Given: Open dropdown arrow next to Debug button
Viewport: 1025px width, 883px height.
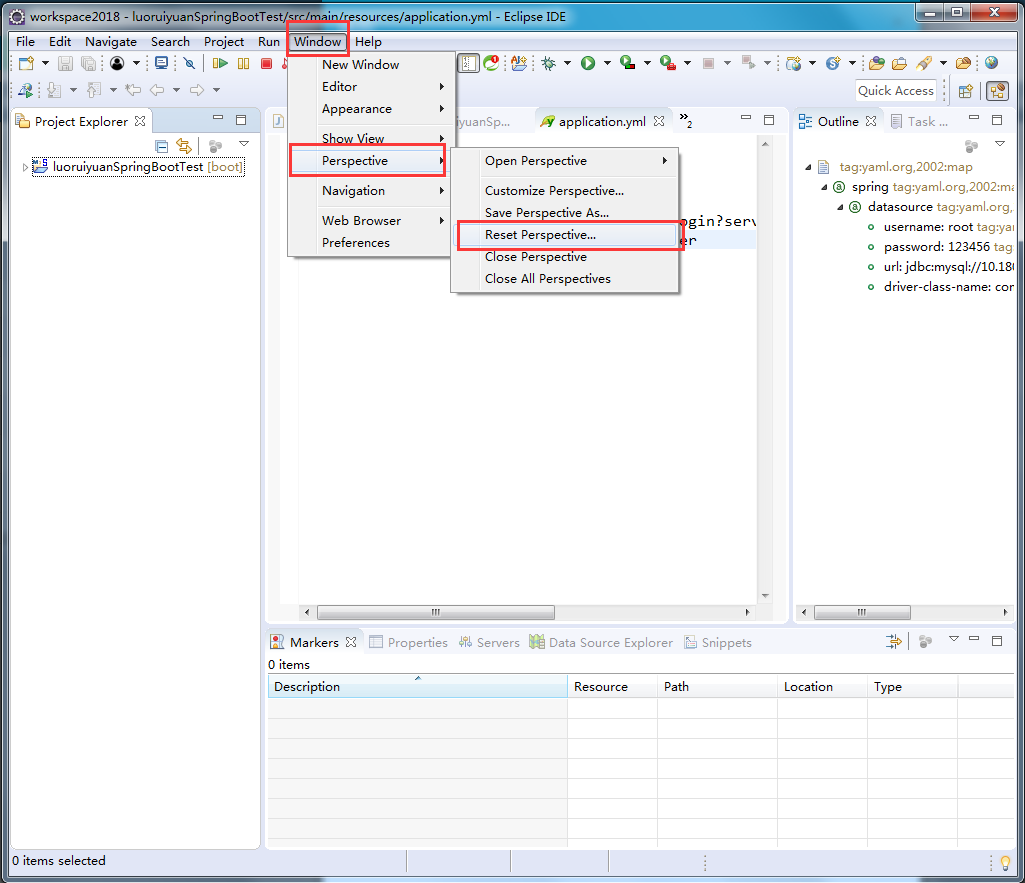Looking at the screenshot, I should point(567,63).
